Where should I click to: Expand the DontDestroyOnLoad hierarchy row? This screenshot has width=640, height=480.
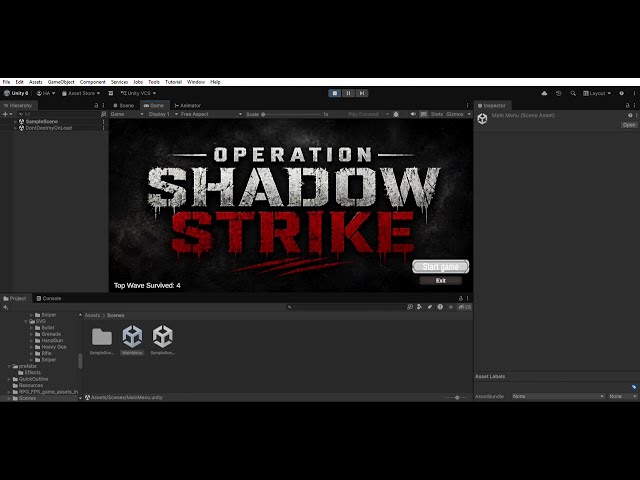coord(16,128)
